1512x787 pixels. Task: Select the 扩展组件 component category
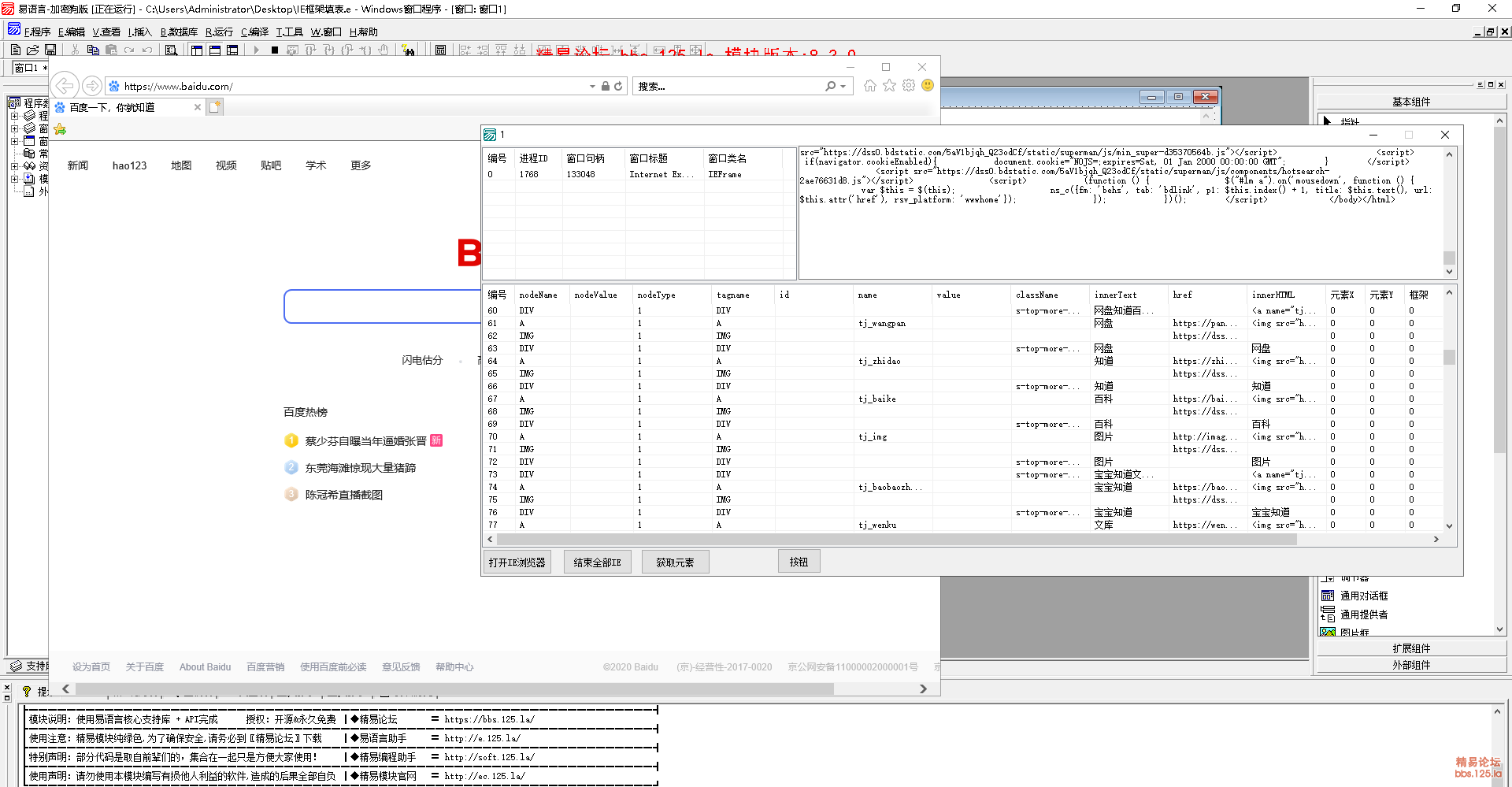[1411, 648]
